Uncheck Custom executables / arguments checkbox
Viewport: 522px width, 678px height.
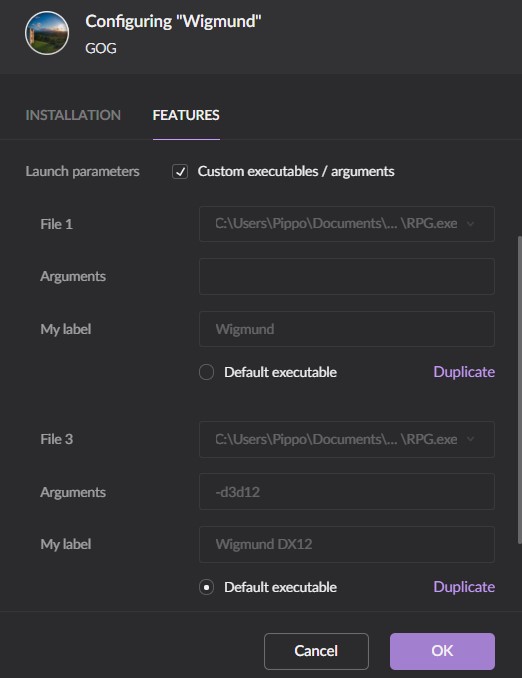(x=180, y=172)
